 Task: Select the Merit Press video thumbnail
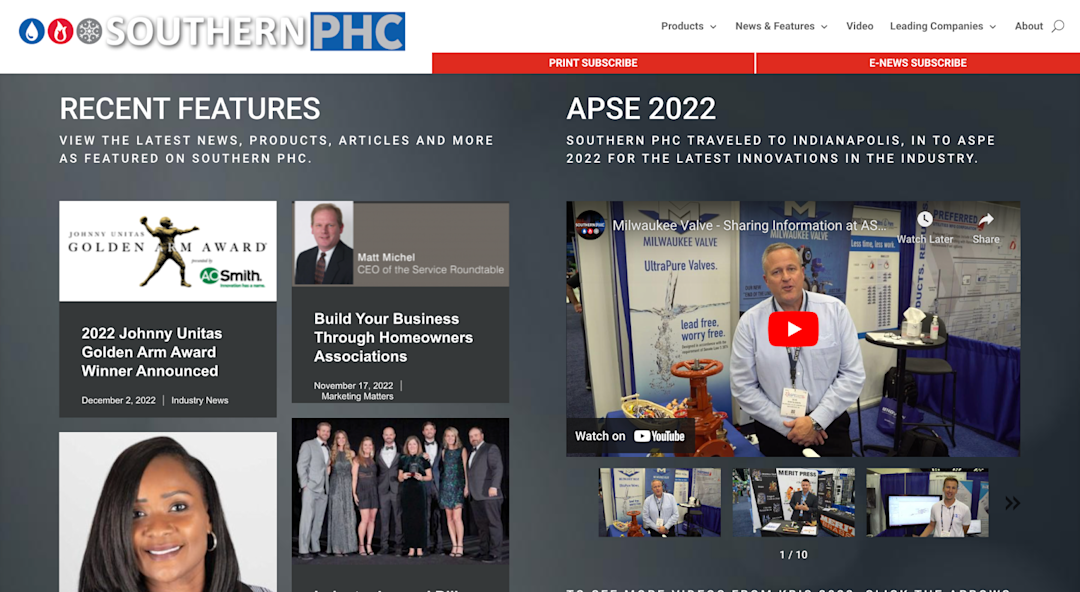coord(793,502)
